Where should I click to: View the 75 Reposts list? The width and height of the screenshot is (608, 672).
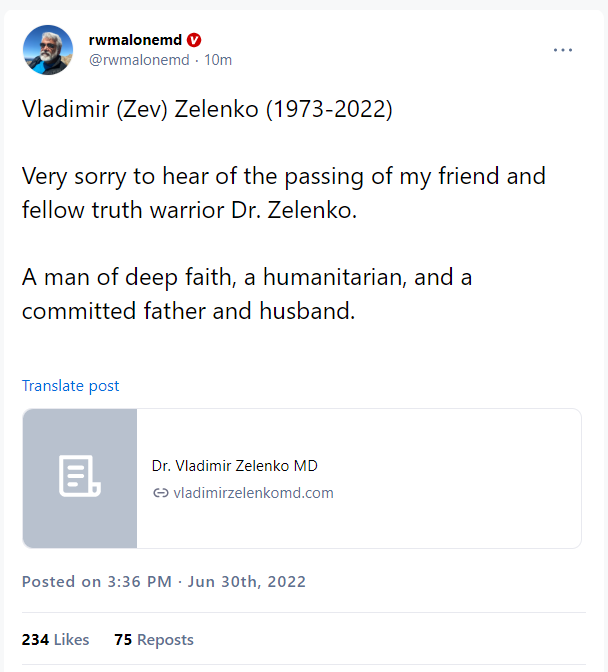[154, 639]
